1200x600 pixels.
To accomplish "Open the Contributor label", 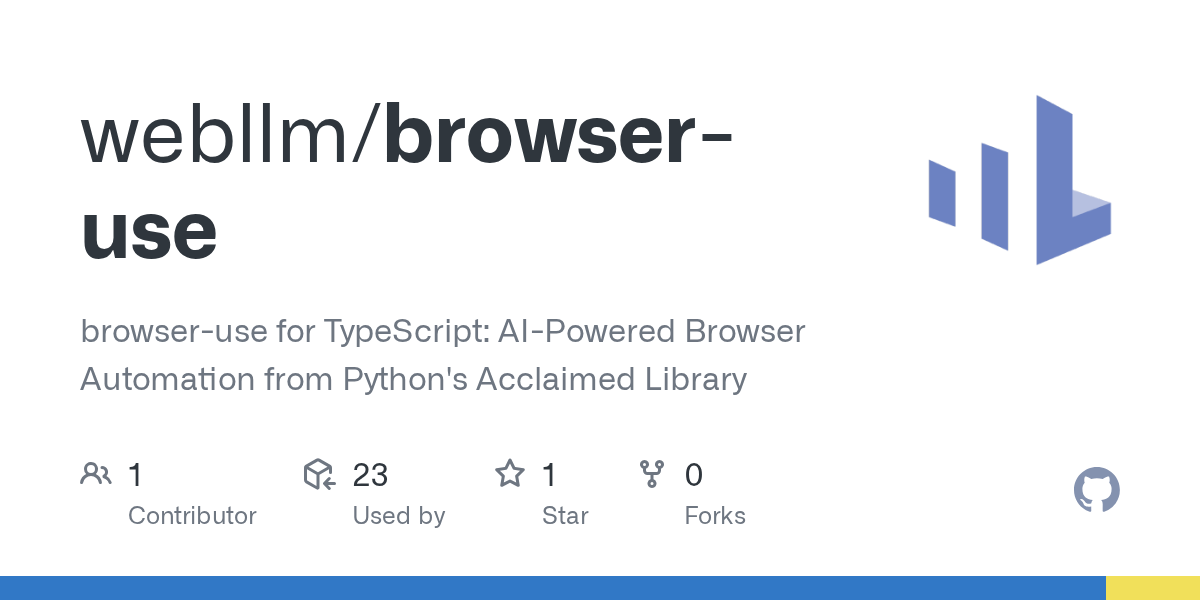I will [192, 516].
